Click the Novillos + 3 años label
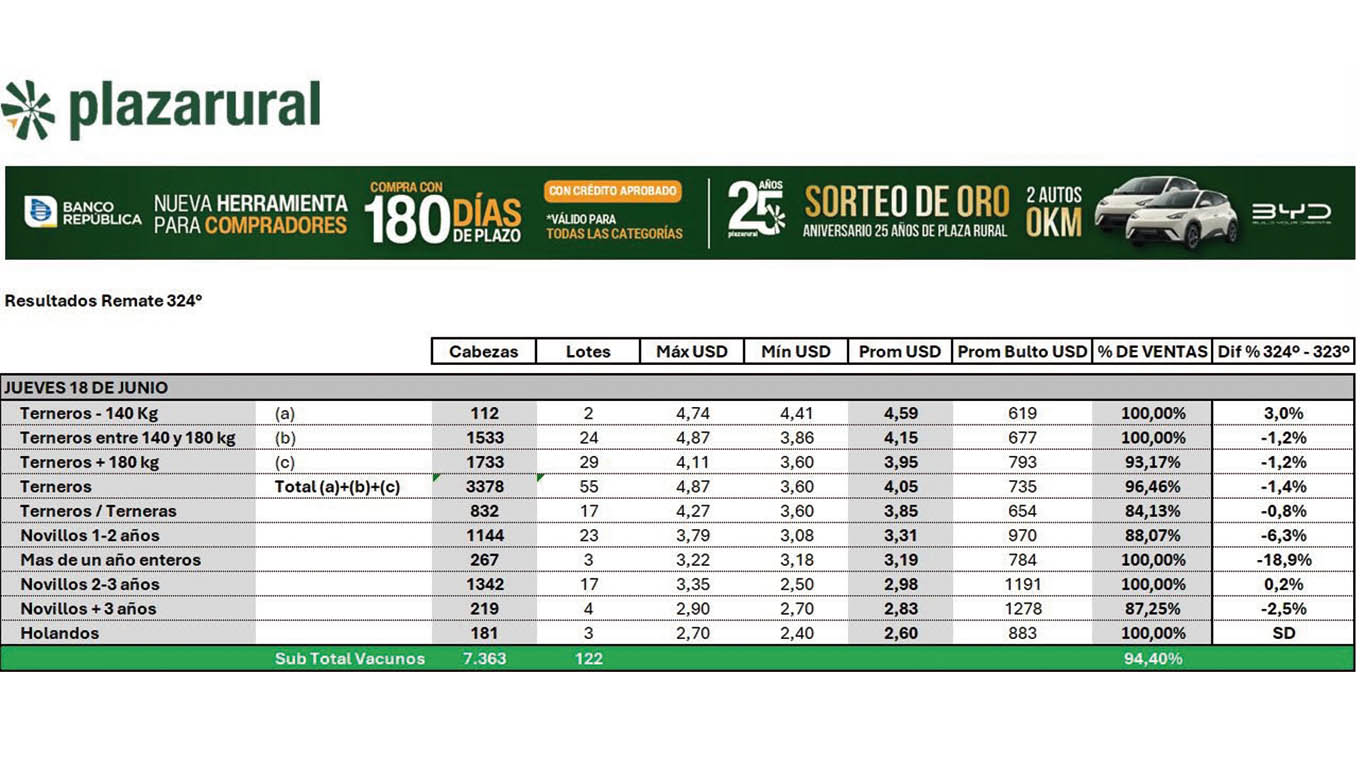The width and height of the screenshot is (1360, 762). pyautogui.click(x=88, y=608)
